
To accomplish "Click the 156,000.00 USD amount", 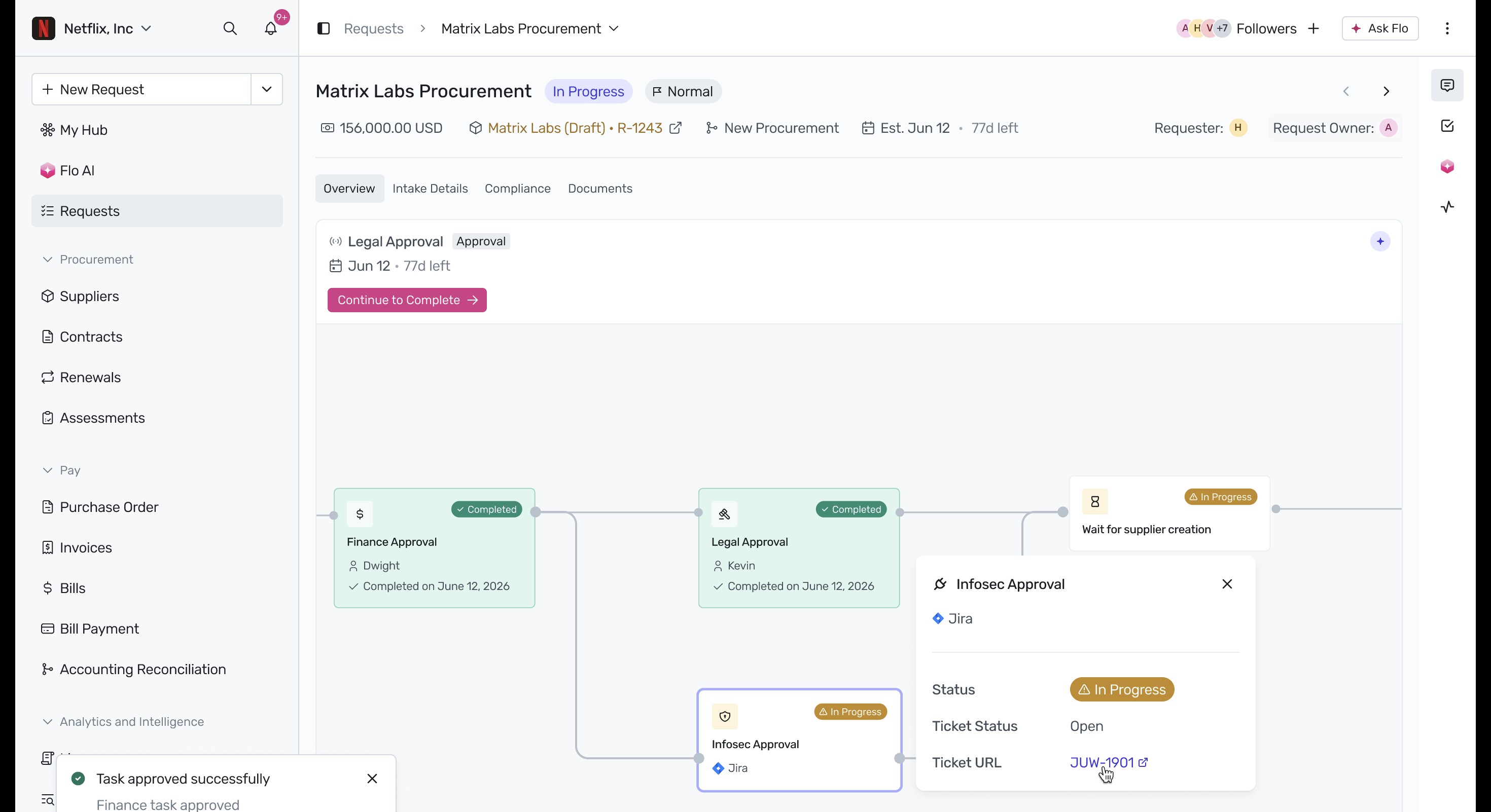I will pyautogui.click(x=390, y=128).
